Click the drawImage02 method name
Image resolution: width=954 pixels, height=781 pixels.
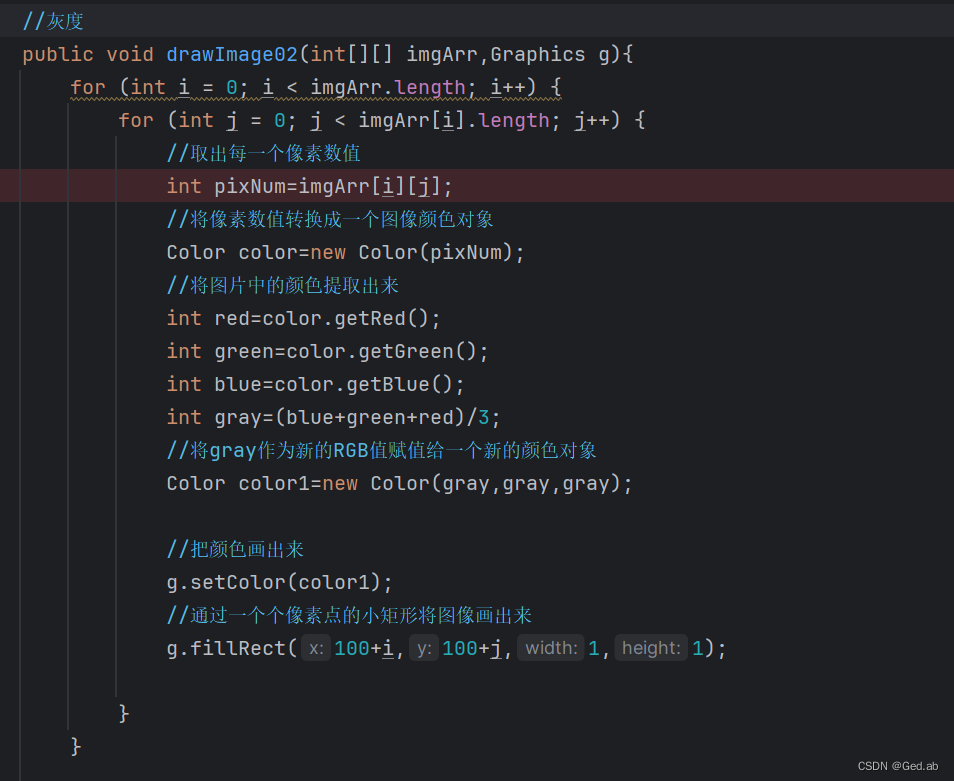click(x=232, y=54)
